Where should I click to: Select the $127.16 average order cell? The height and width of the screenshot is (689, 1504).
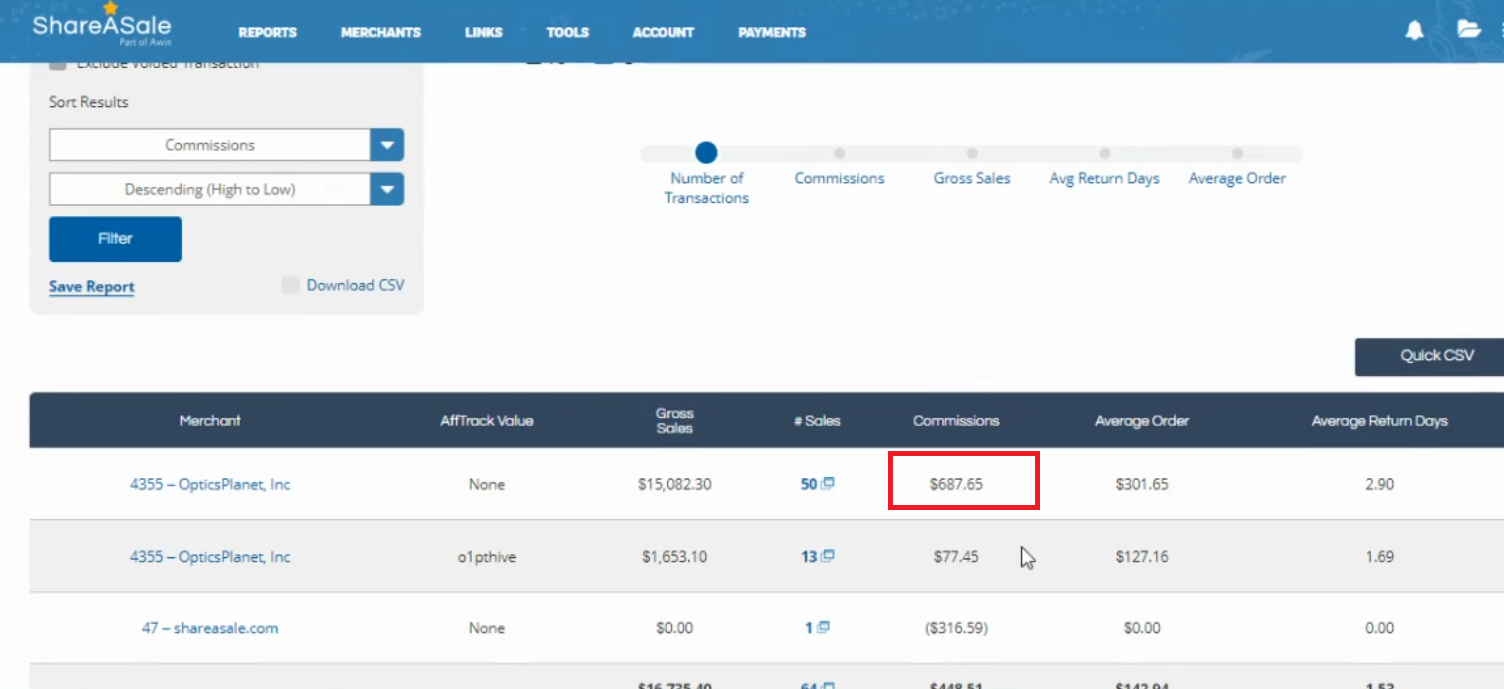[x=1142, y=556]
